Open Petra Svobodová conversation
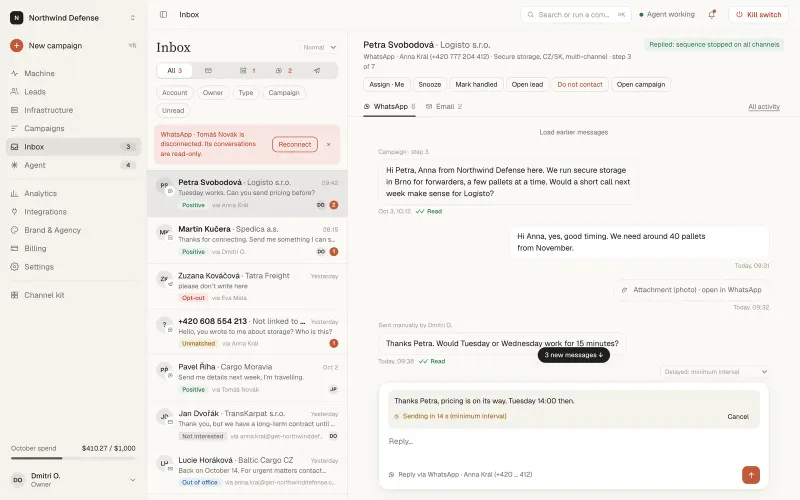Screen dimensions: 800x500 point(247,193)
